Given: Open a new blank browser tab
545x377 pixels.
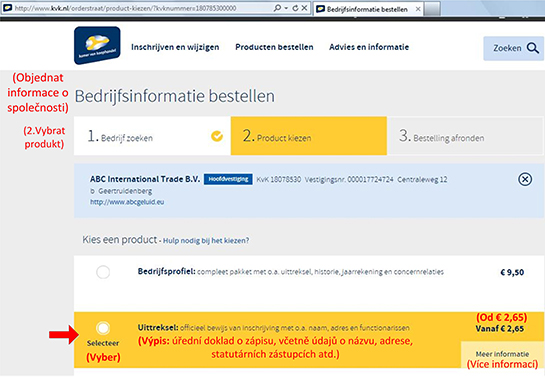Looking at the screenshot, I should tap(432, 9).
